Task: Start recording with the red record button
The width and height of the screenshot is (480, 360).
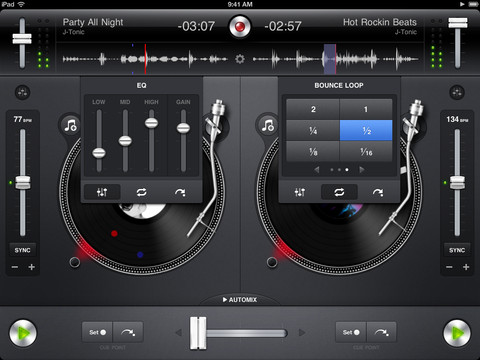Action: coord(240,26)
